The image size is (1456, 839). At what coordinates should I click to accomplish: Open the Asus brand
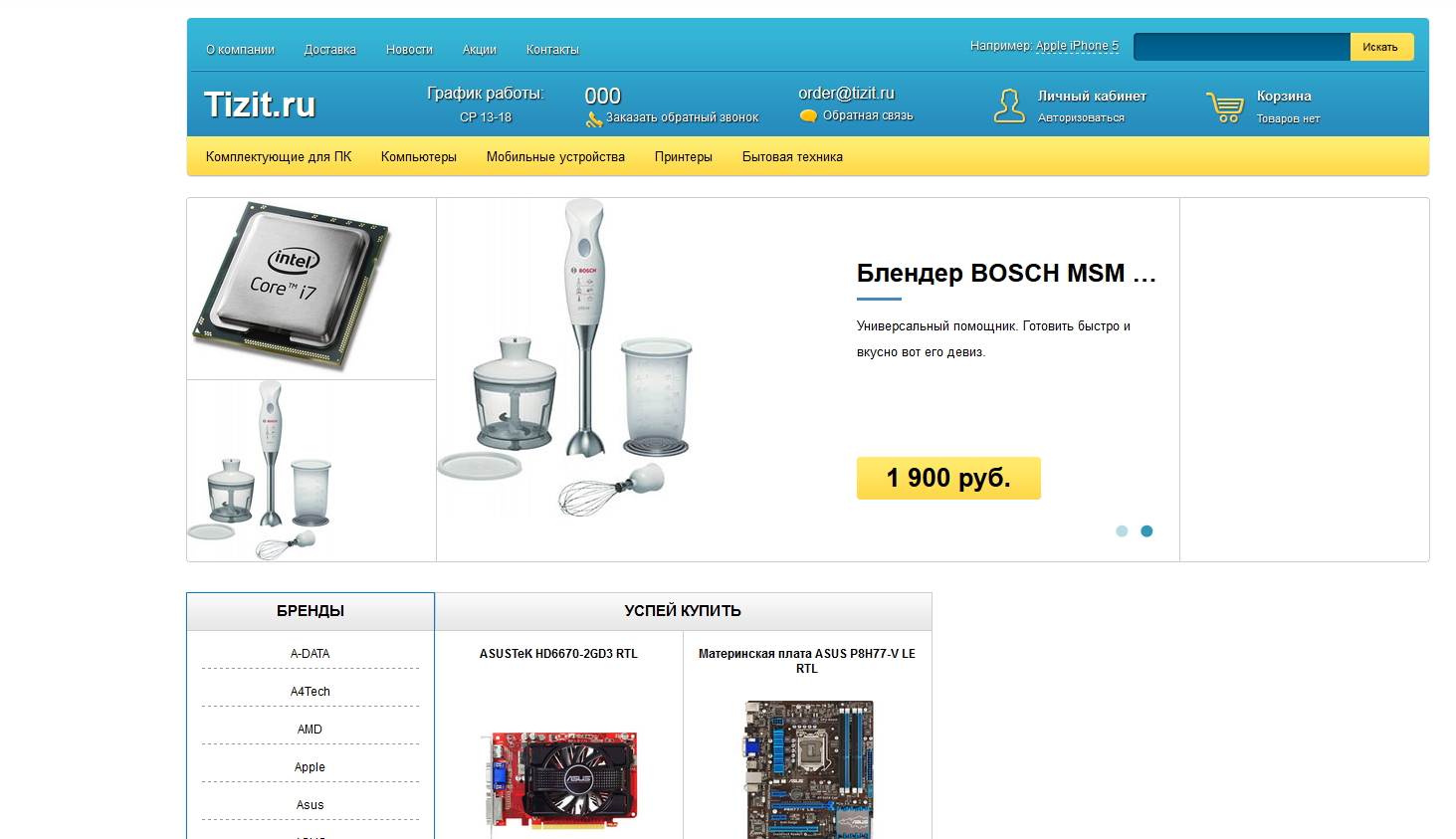(x=311, y=805)
